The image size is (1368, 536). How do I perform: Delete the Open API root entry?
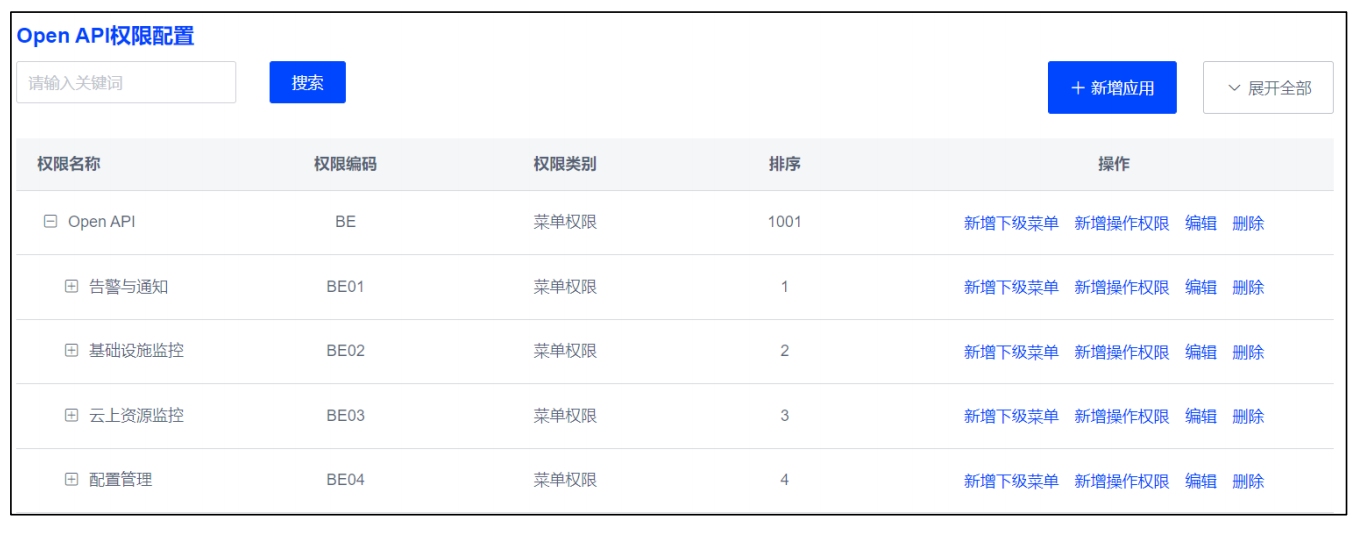coord(1248,223)
